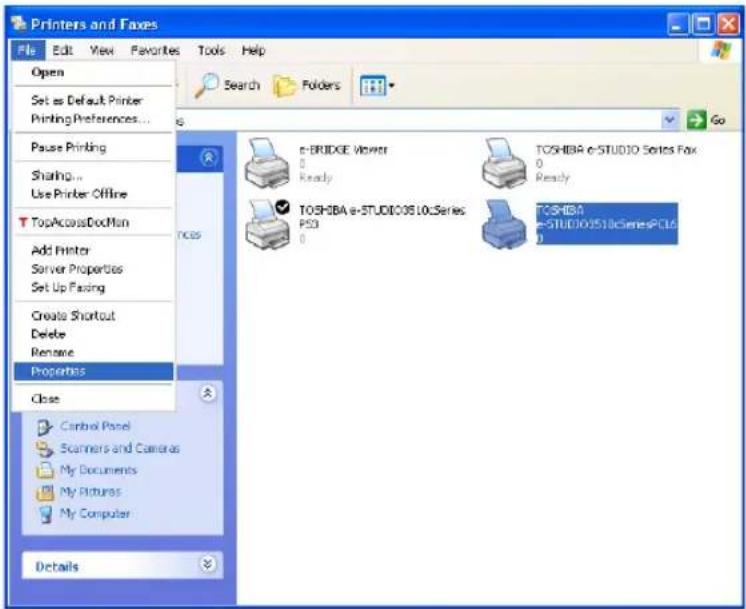Viewport: 746px width, 609px height.
Task: Choose Open in the File menu
Action: 94,72
